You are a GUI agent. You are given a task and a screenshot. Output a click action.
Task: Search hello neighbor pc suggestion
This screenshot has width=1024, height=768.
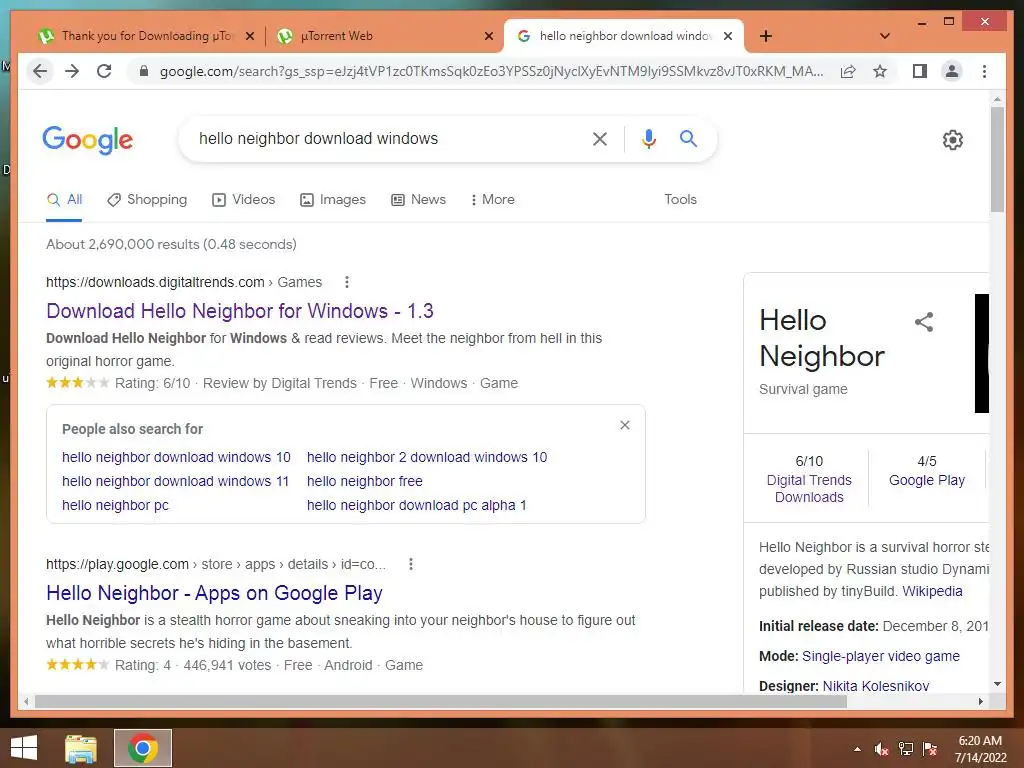tap(115, 505)
